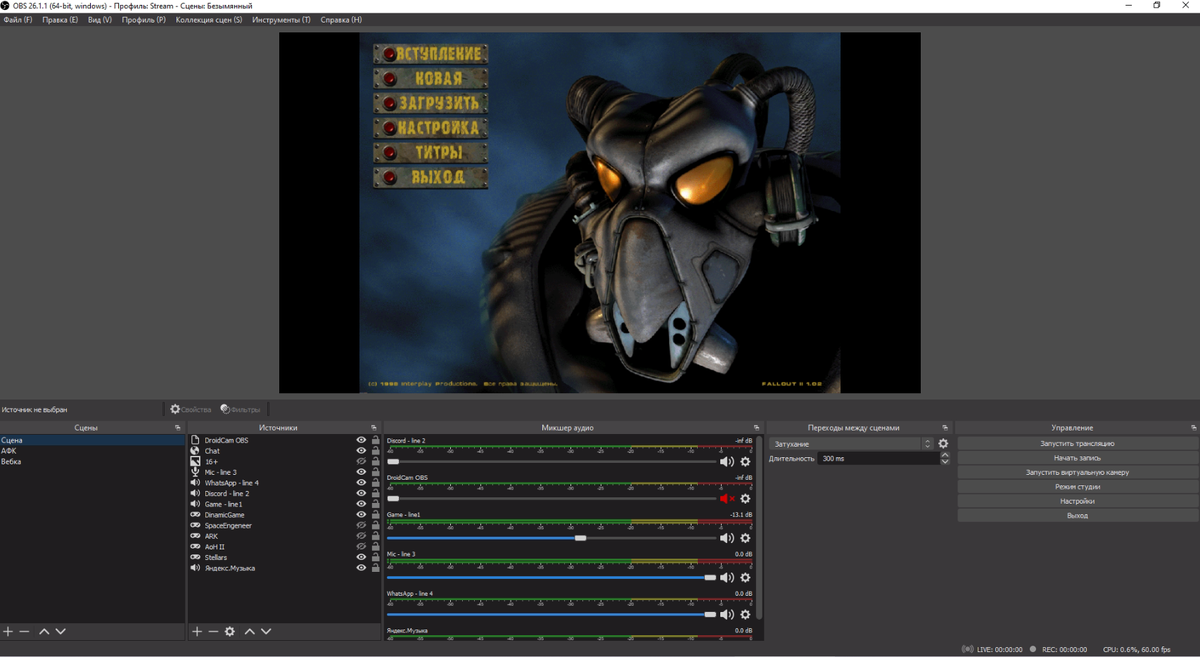This screenshot has width=1200, height=657.
Task: Open the Файл (F) menu
Action: (x=18, y=20)
